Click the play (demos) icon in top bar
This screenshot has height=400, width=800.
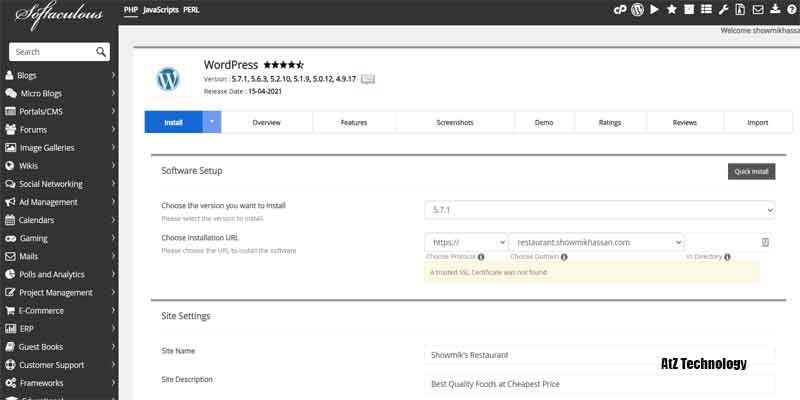(x=655, y=9)
